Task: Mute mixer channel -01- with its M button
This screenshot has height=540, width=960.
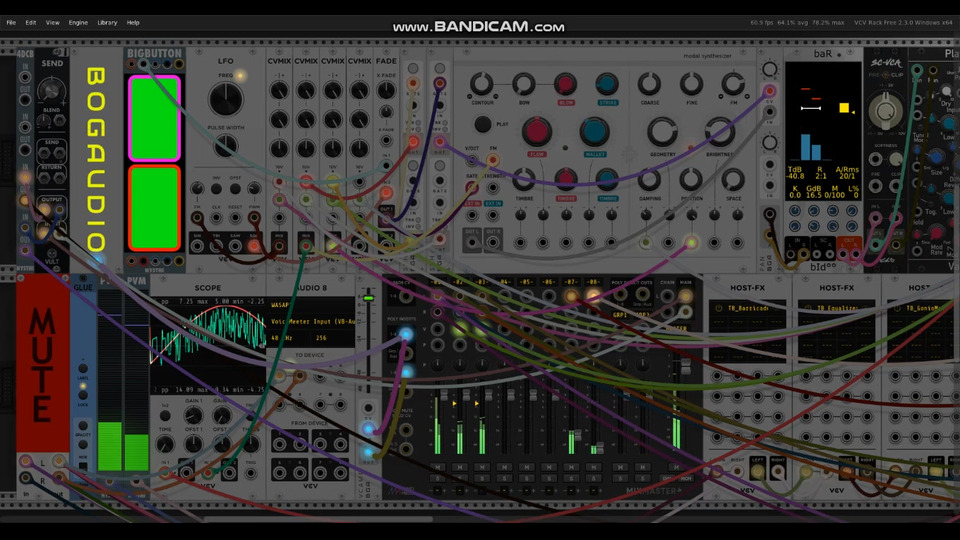Action: tap(437, 467)
